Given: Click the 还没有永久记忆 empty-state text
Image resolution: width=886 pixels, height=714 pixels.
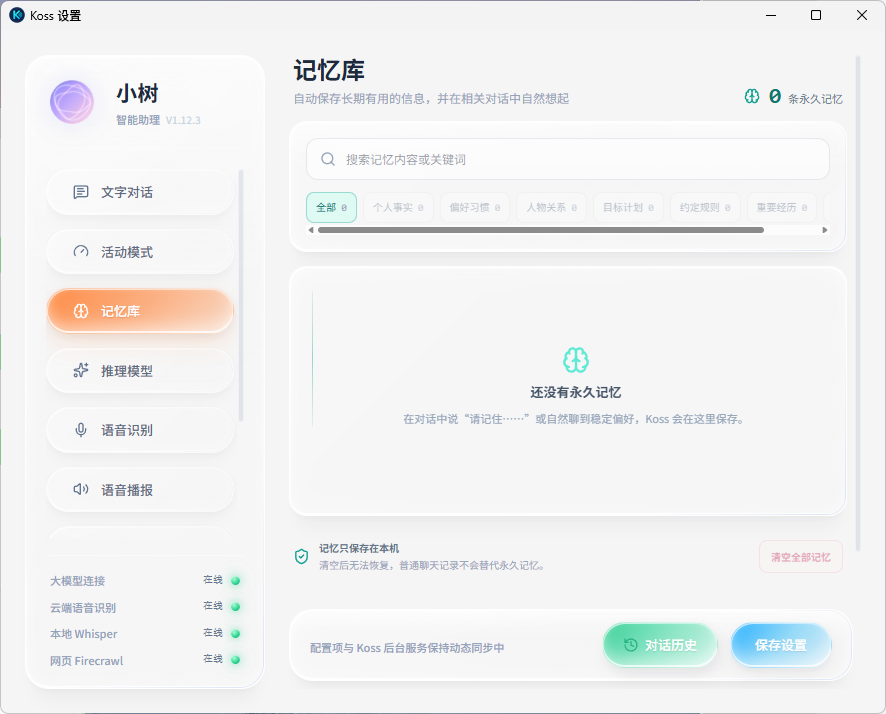Looking at the screenshot, I should (576, 393).
